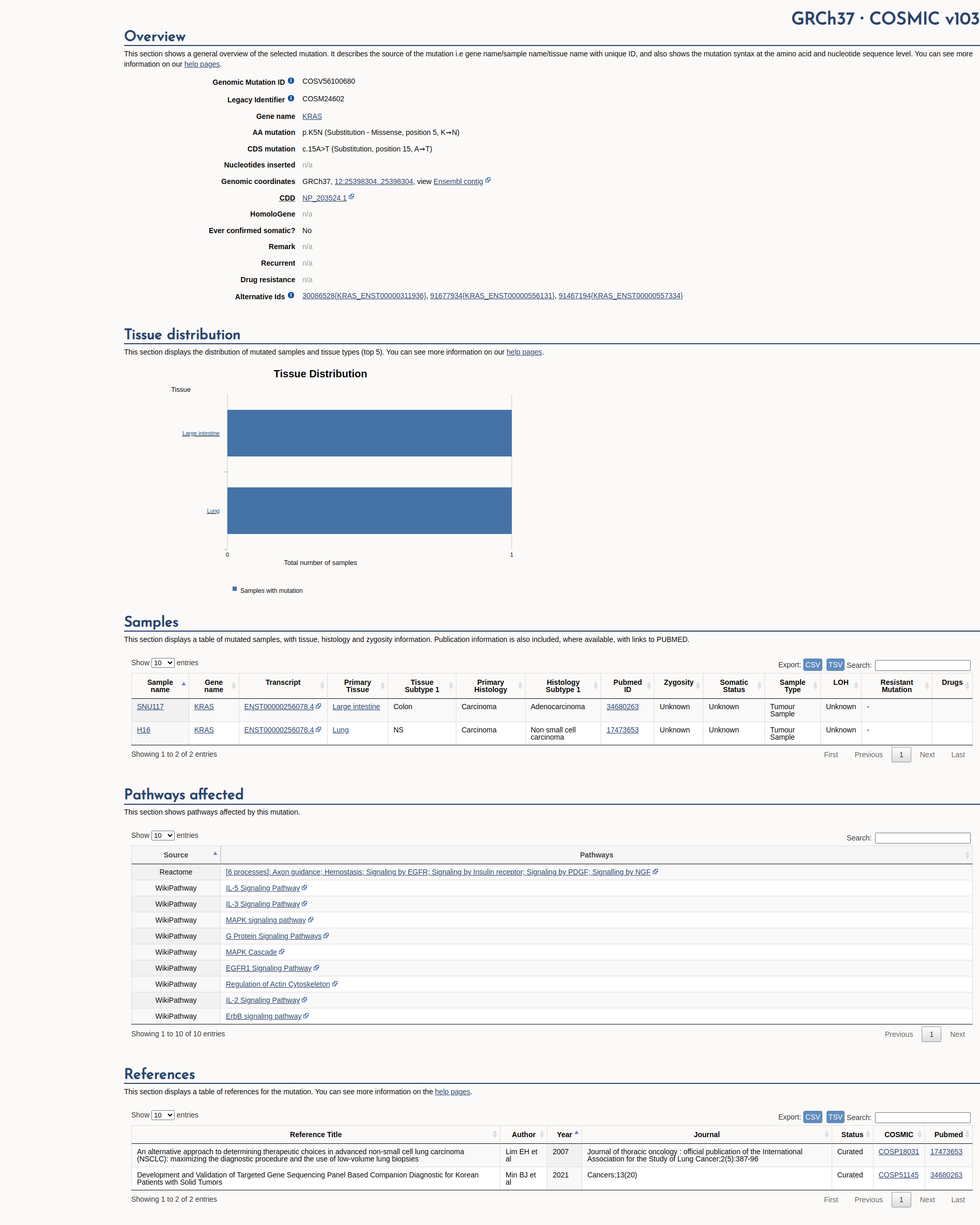Open alternative ID 30086528 KRAS_ENST00000311936 link

364,296
